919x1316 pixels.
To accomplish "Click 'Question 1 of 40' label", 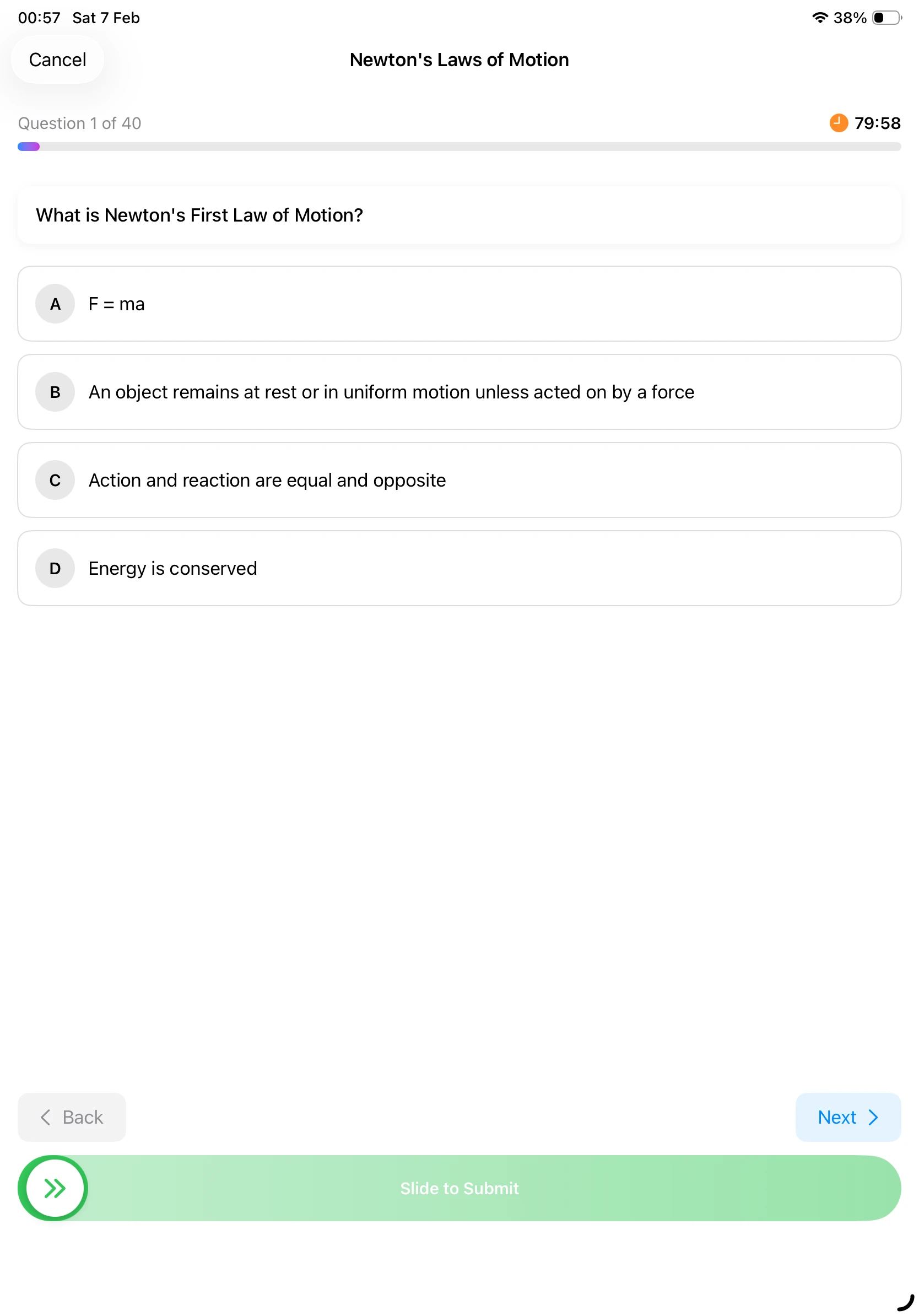I will pyautogui.click(x=79, y=123).
